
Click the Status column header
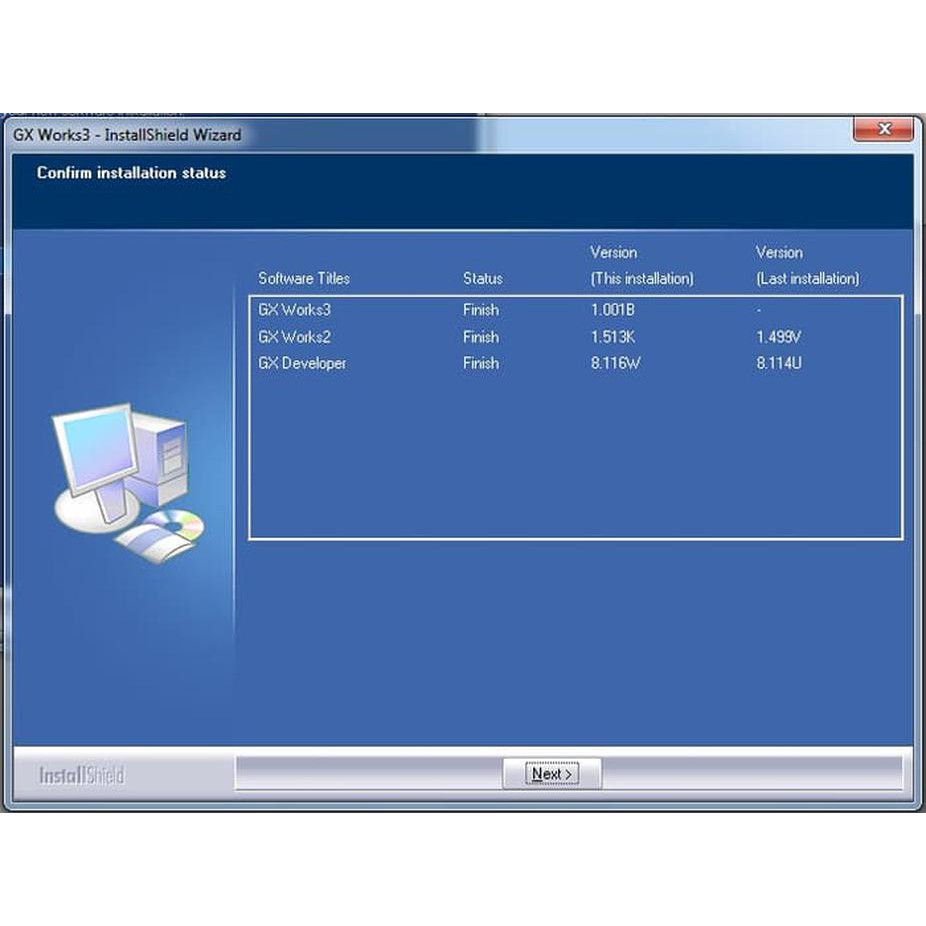(x=482, y=278)
